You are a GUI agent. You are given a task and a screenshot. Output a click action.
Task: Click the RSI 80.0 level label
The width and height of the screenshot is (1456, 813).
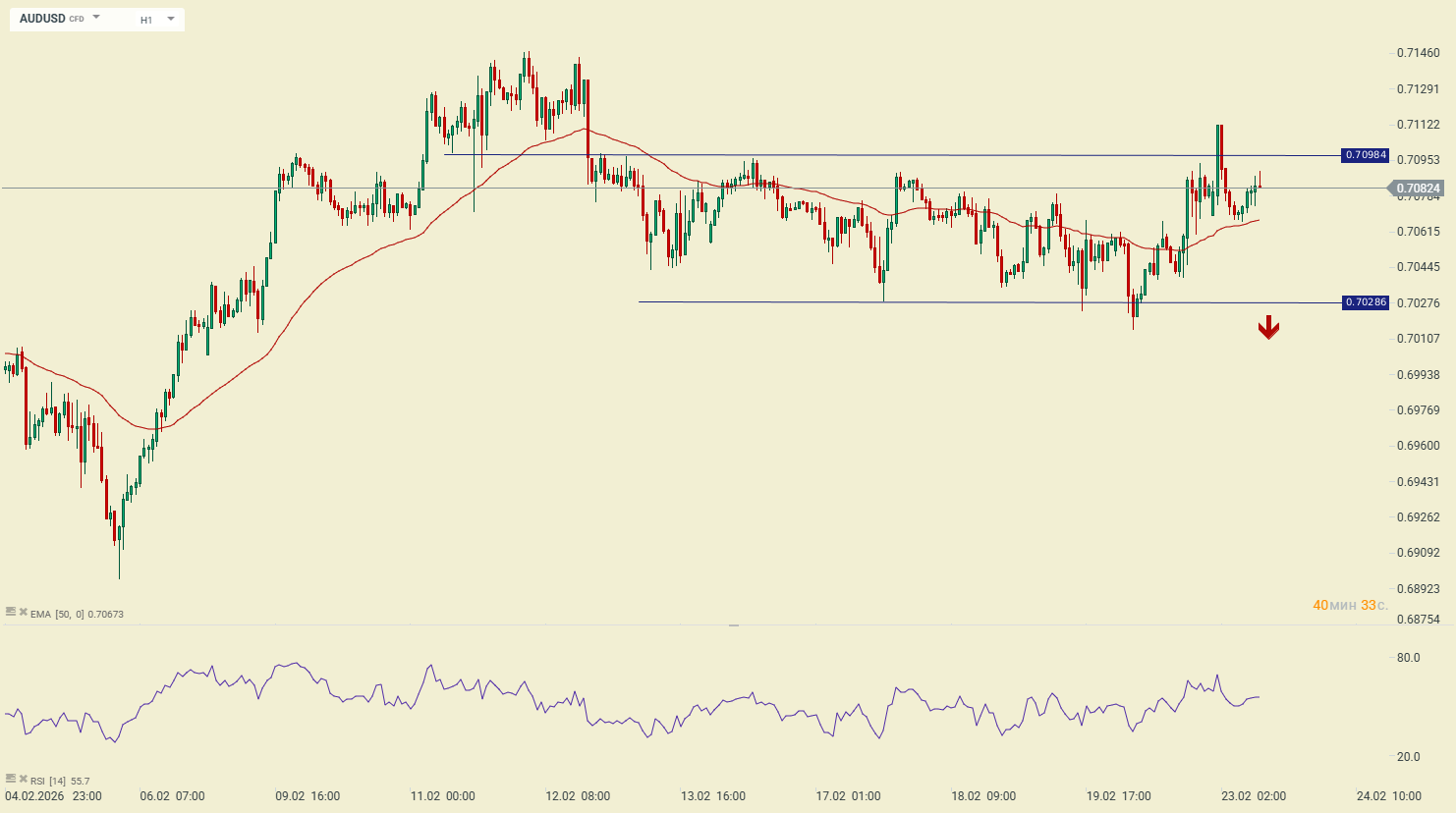(x=1408, y=658)
